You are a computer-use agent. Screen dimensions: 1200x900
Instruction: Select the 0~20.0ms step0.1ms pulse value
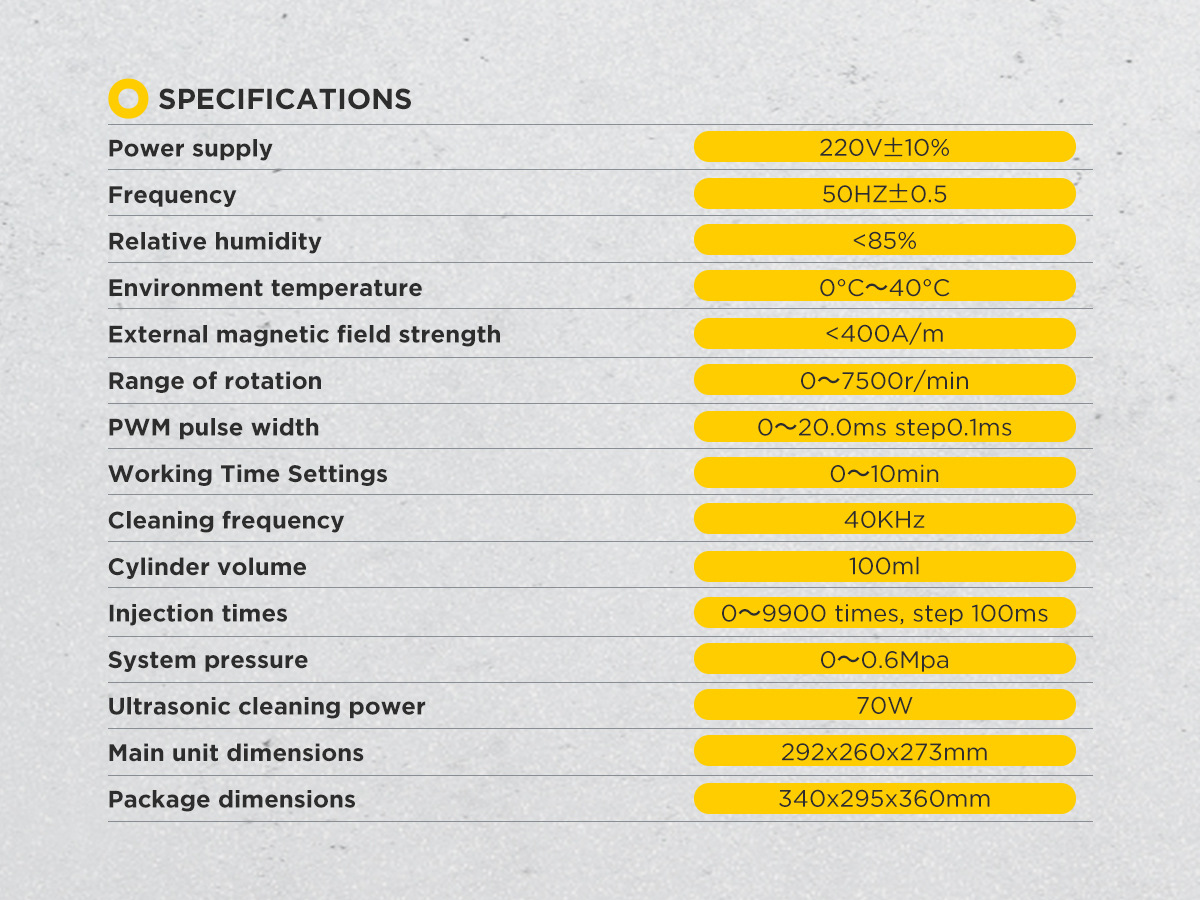point(884,428)
